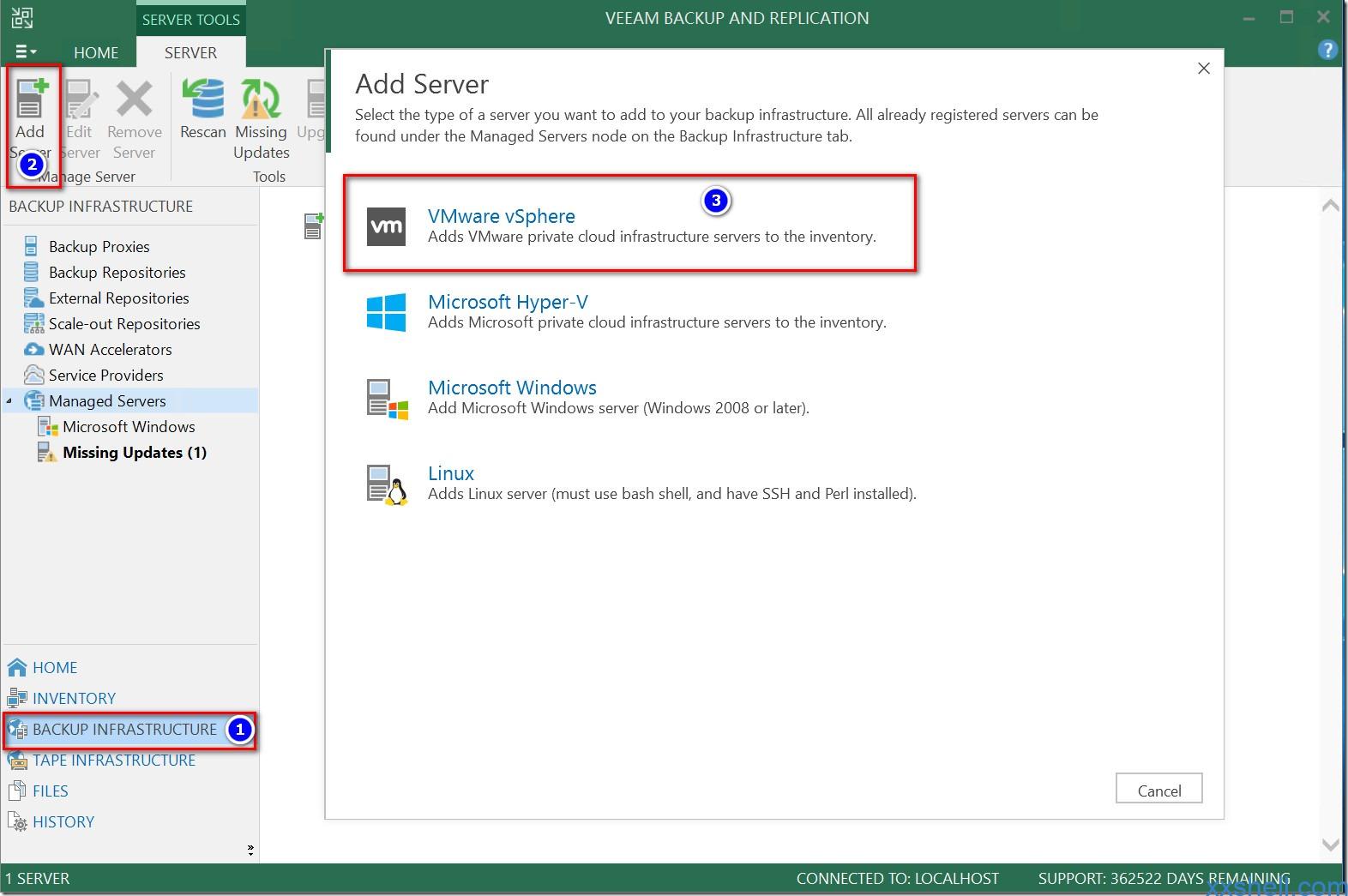1348x896 pixels.
Task: Select Service Providers tree node
Action: pyautogui.click(x=105, y=375)
